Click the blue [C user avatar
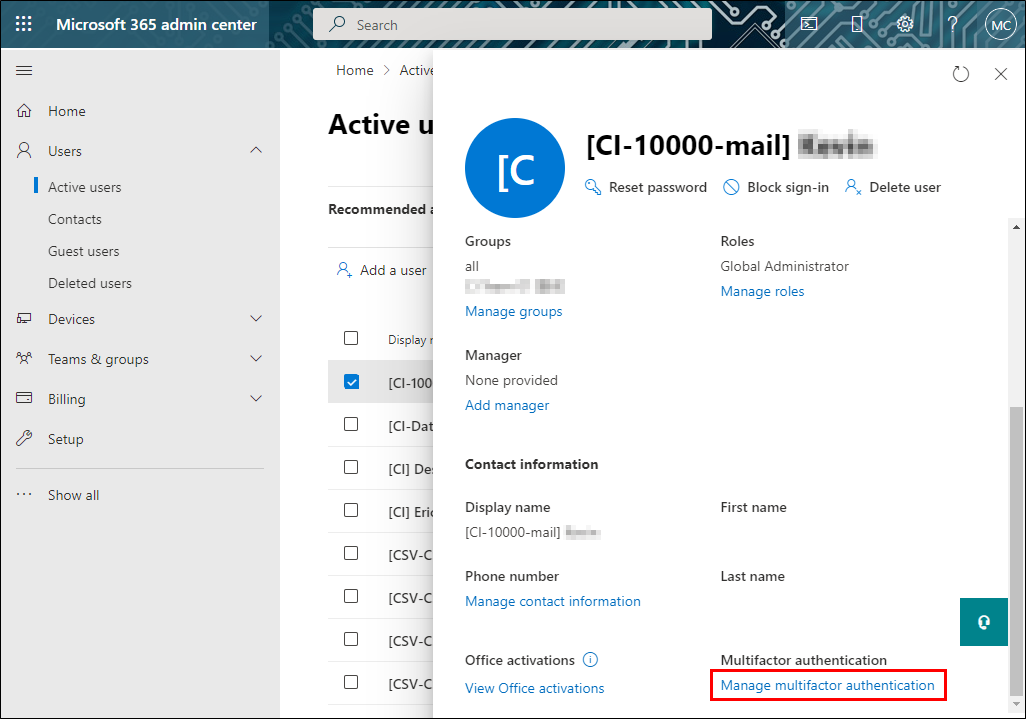 tap(515, 168)
